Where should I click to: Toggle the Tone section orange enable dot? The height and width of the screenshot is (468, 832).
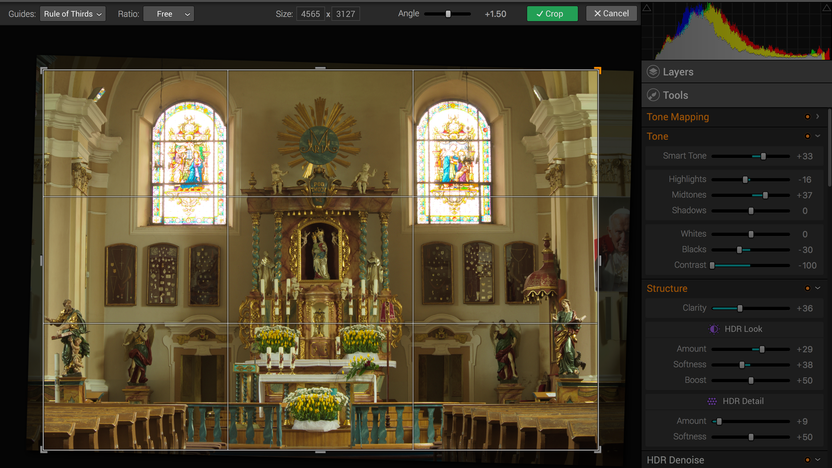(x=808, y=136)
